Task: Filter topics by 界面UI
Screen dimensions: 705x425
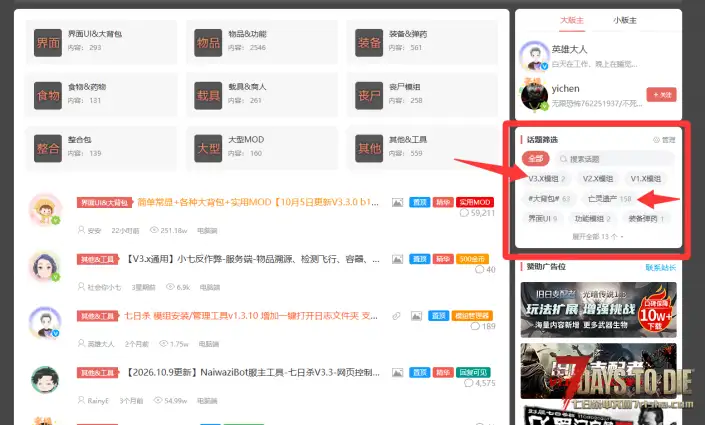Action: tap(542, 219)
